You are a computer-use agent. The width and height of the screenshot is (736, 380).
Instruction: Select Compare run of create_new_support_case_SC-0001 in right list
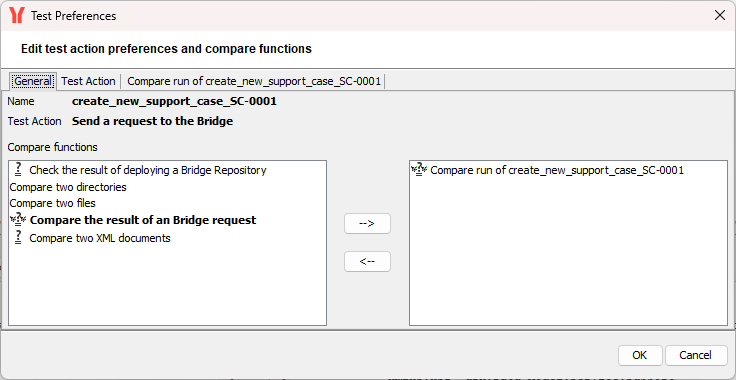click(x=557, y=170)
